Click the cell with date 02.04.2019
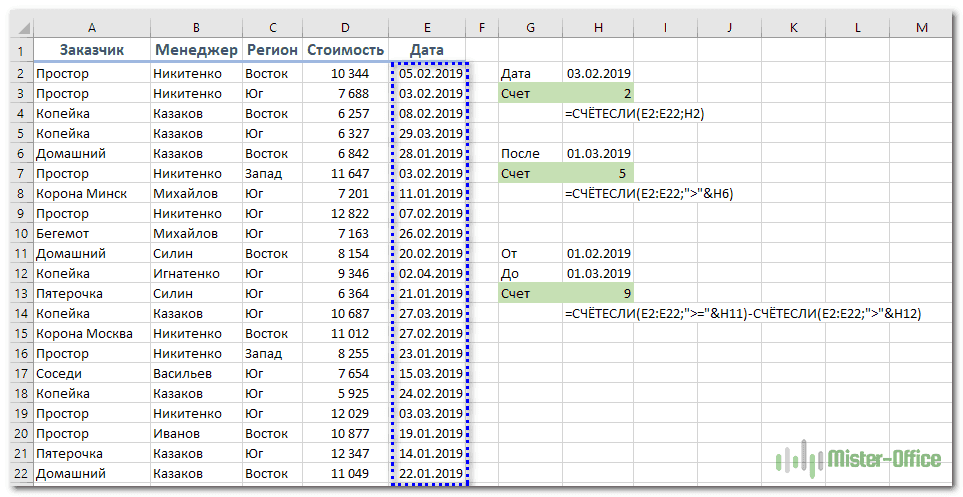 [x=430, y=273]
